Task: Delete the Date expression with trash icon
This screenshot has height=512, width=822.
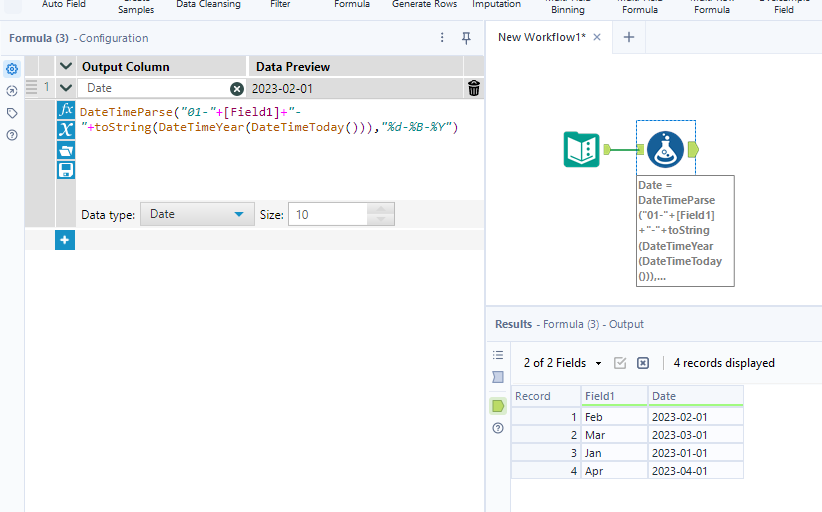Action: [x=474, y=88]
